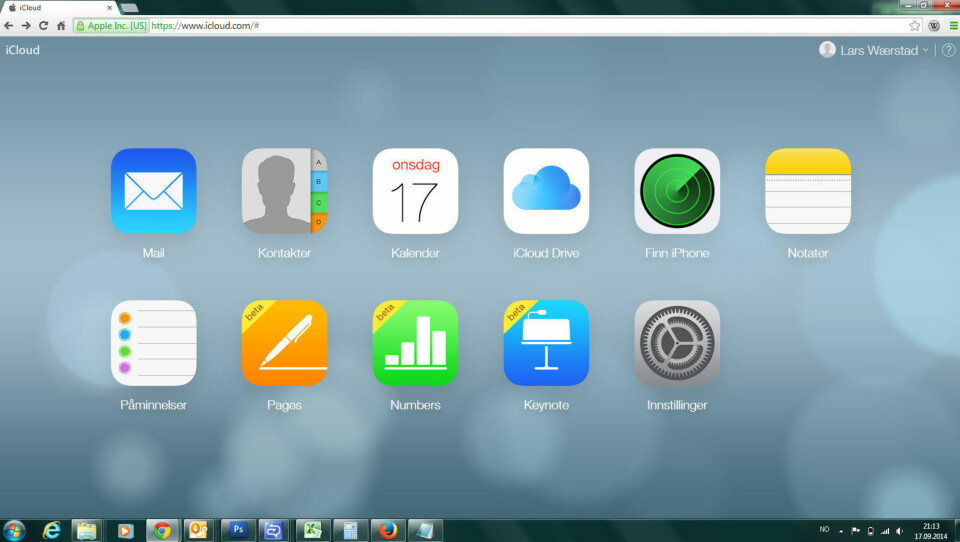Click the iCloud title in header

(23, 50)
